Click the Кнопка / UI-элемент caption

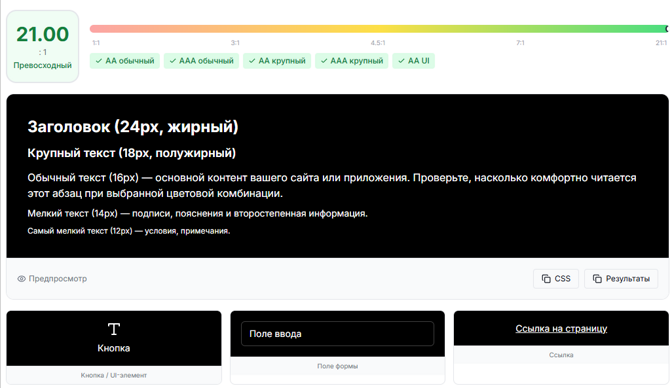pyautogui.click(x=114, y=375)
